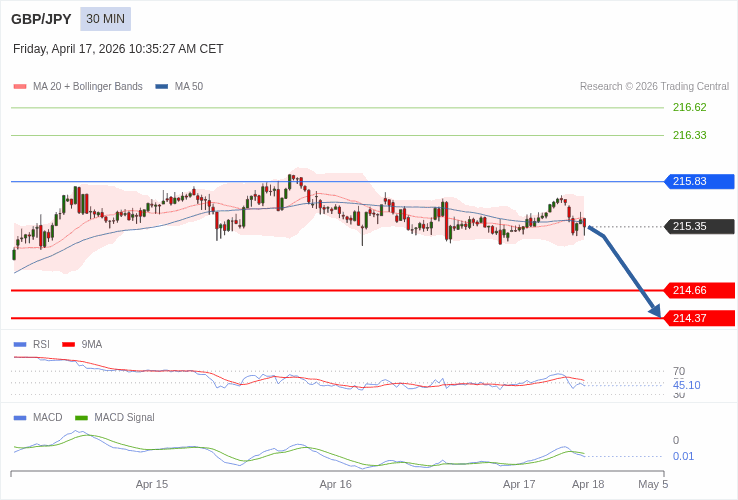Viewport: 738px width, 500px height.
Task: Click the Apr 16 date axis marker
Action: click(x=335, y=484)
